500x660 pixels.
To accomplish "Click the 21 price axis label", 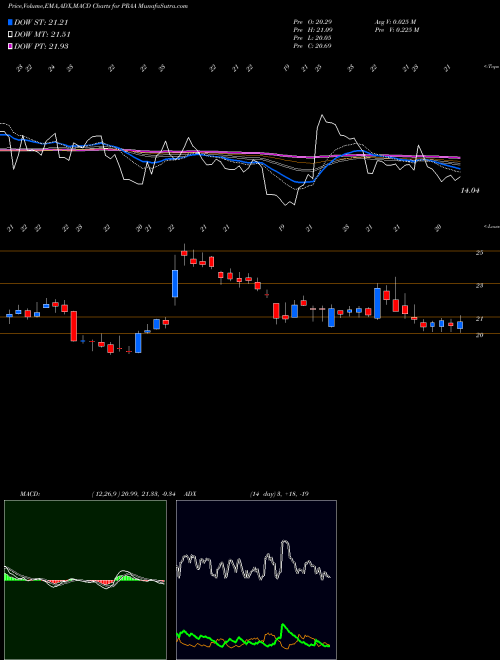I will 479,319.
